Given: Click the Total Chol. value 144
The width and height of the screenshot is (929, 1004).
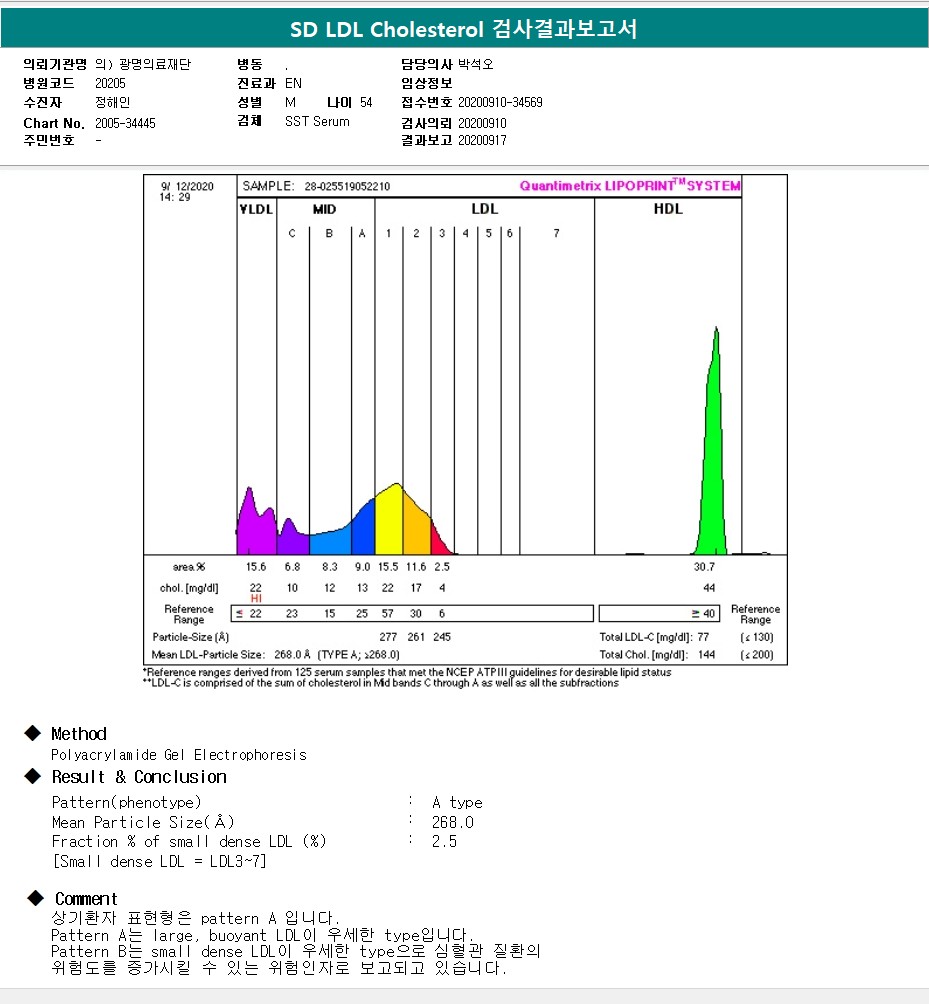Looking at the screenshot, I should coord(707,655).
